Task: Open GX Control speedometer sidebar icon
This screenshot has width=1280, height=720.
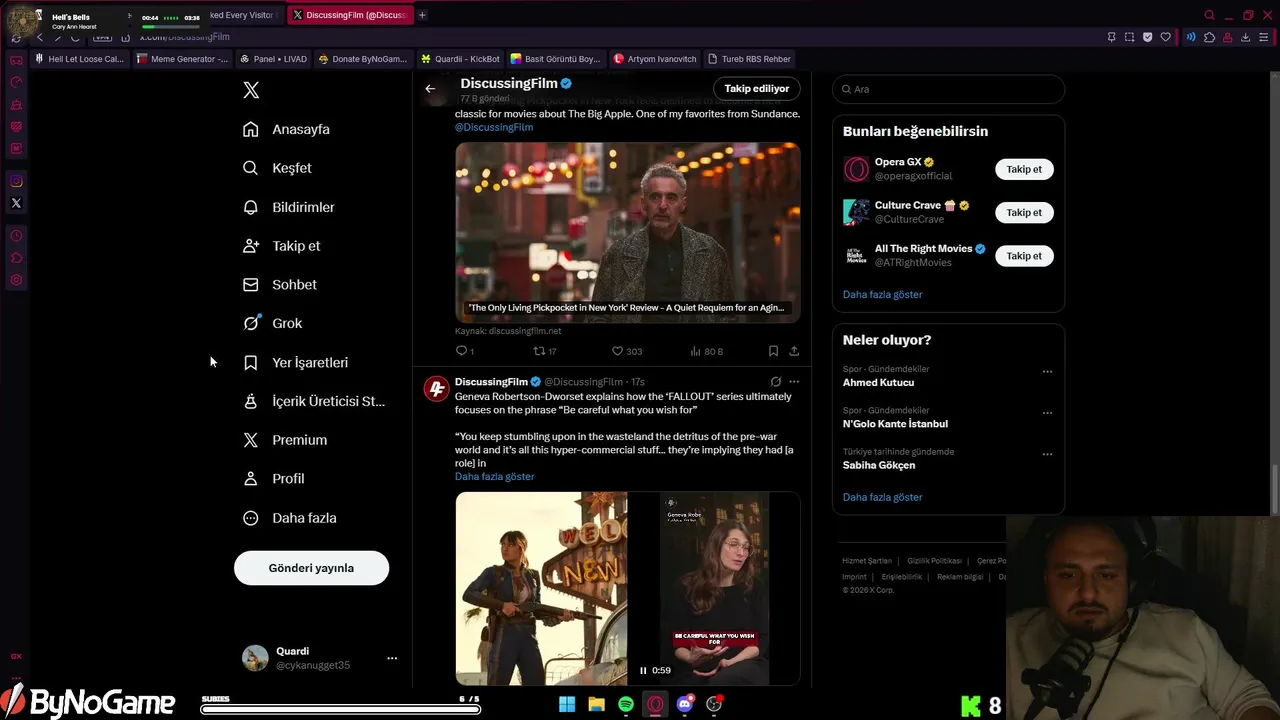Action: (16, 83)
